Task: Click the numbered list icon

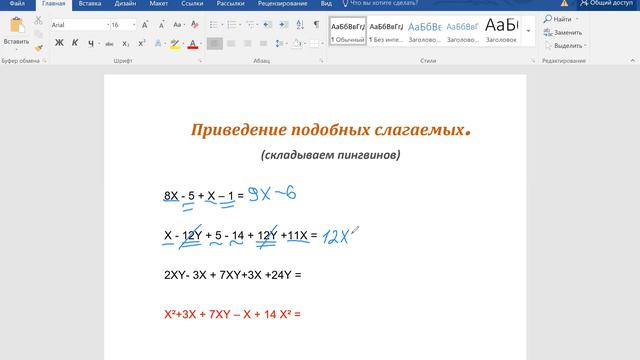Action: [231, 25]
